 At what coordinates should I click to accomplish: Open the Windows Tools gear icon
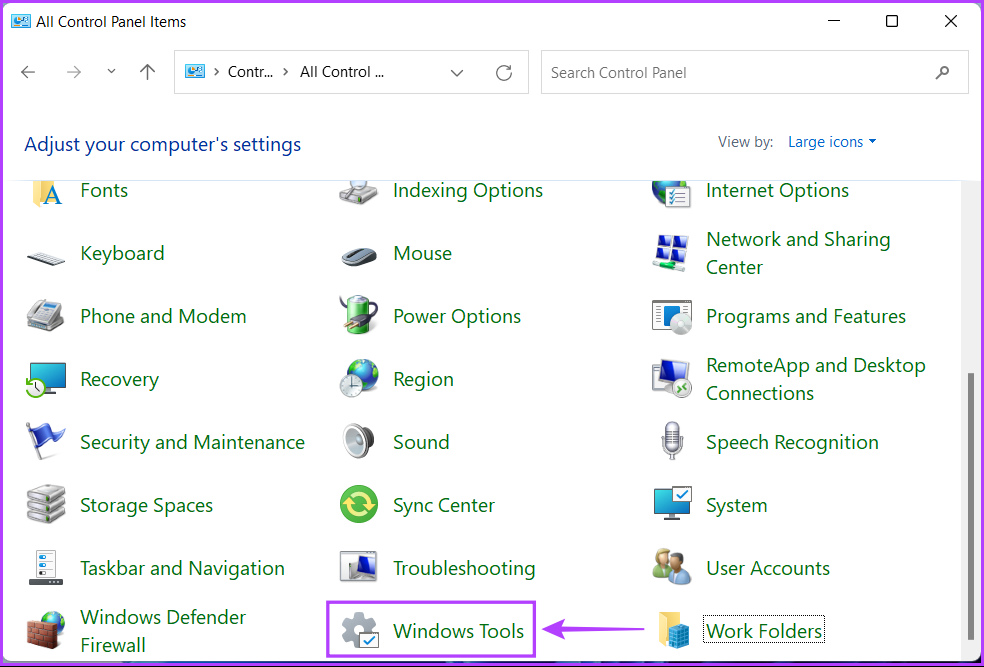tap(358, 630)
